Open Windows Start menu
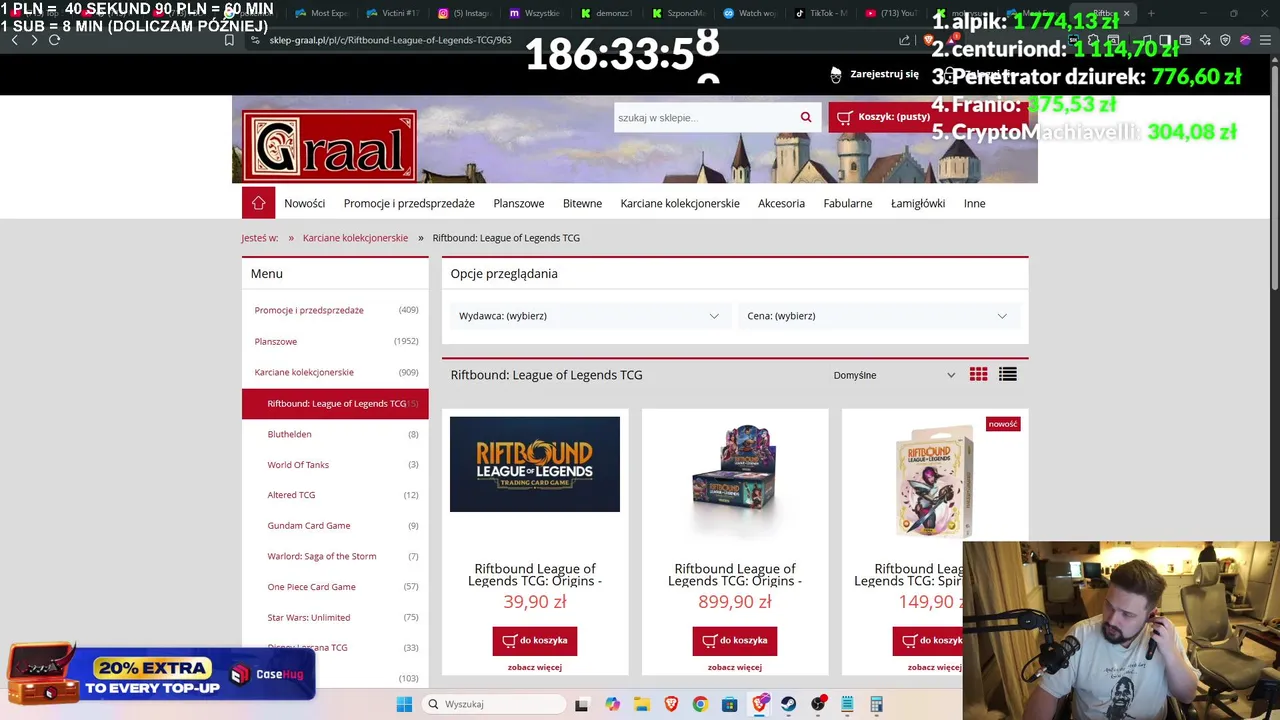The width and height of the screenshot is (1280, 720). tap(404, 704)
